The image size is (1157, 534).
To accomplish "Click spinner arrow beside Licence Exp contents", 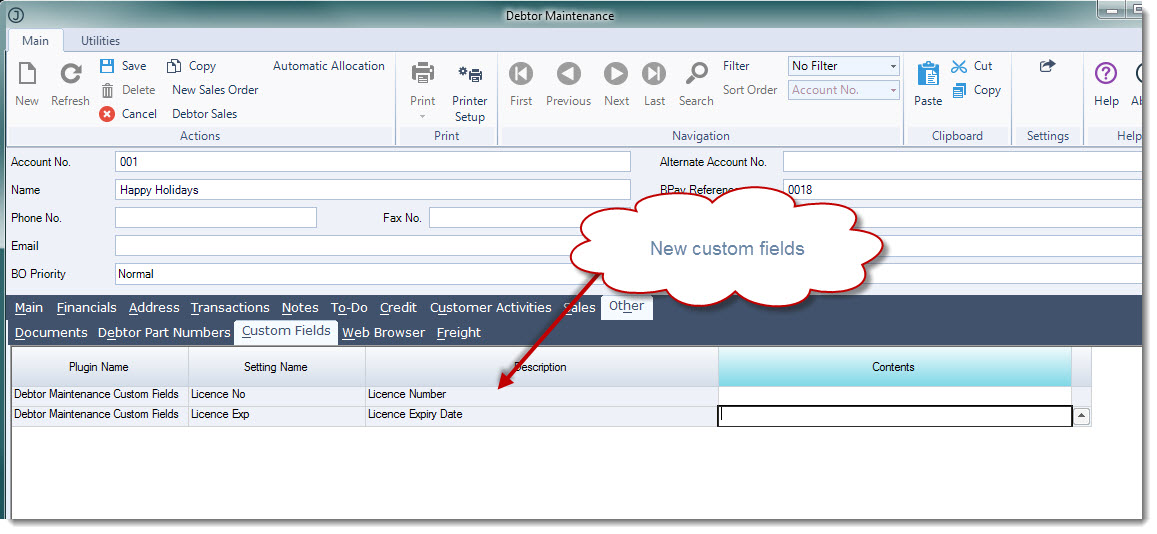I will pyautogui.click(x=1081, y=416).
